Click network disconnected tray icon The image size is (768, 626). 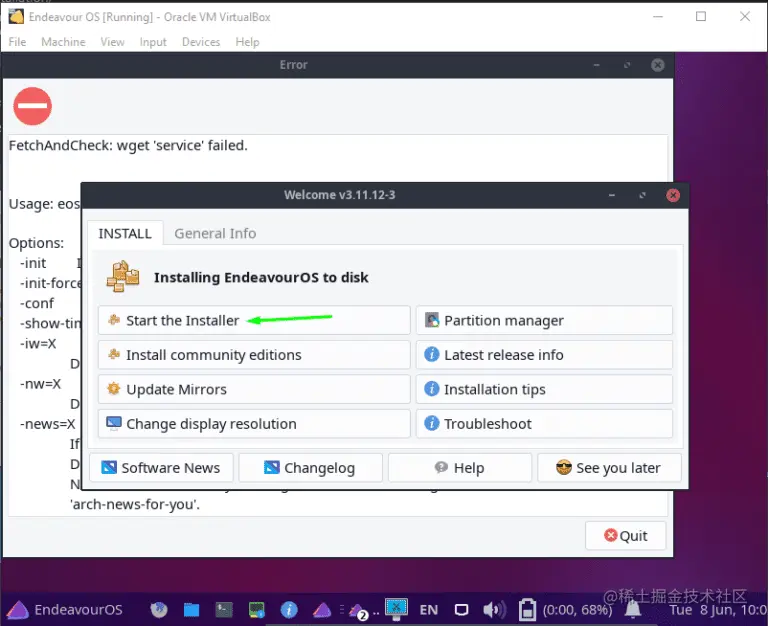point(396,609)
